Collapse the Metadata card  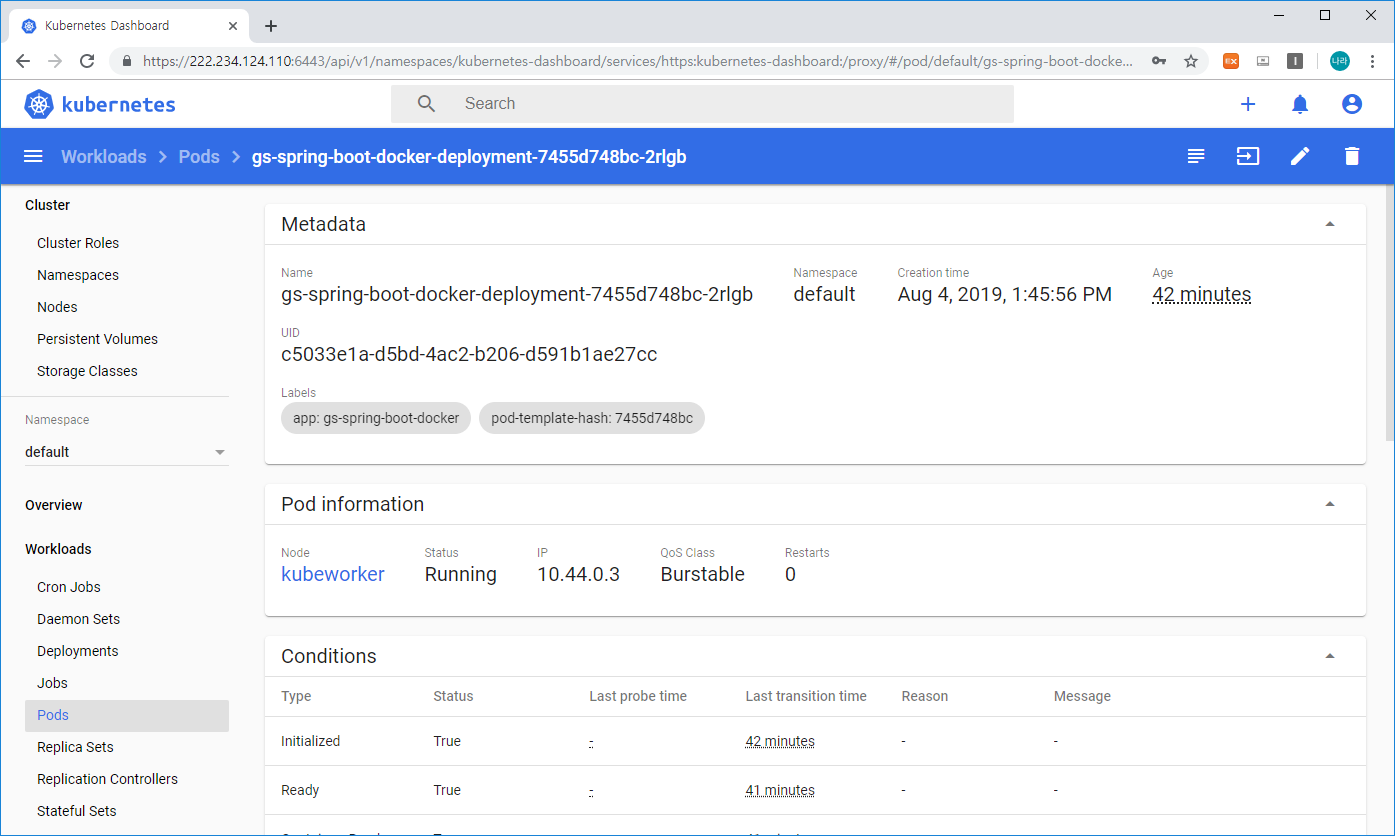coord(1330,224)
